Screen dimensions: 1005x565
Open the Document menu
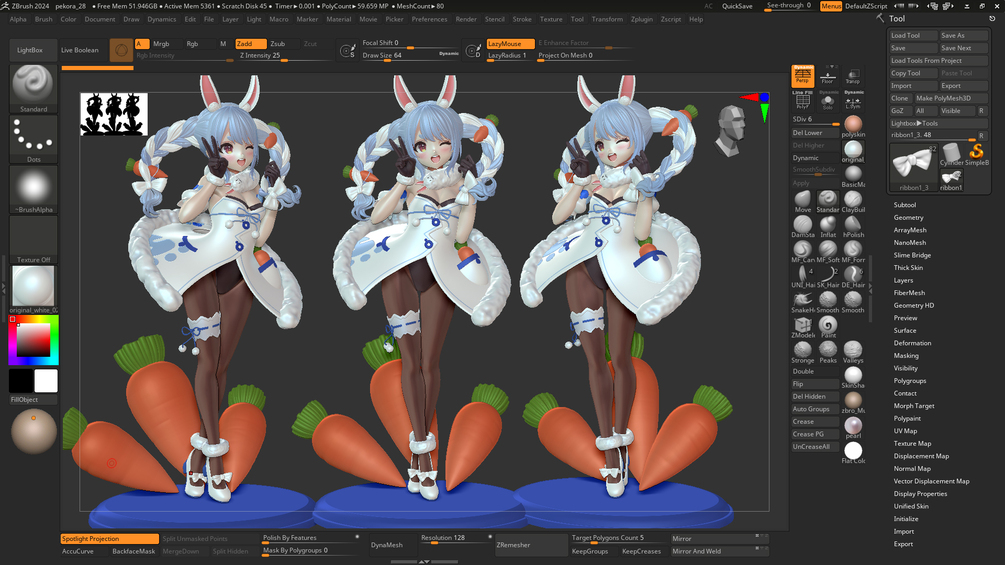(x=100, y=19)
